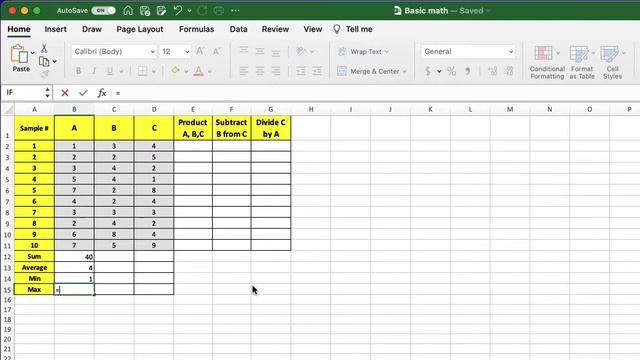Screen dimensions: 640x360
Task: Open the Undo history dropdown arrow
Action: click(189, 11)
